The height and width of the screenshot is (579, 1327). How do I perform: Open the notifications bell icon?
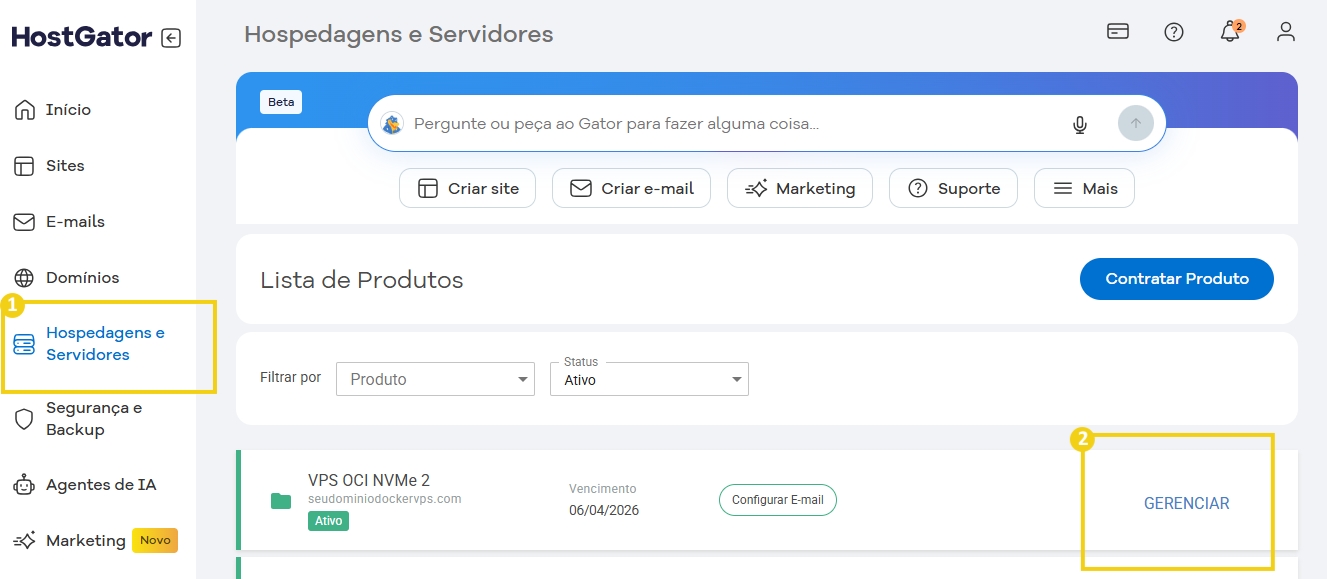tap(1229, 32)
